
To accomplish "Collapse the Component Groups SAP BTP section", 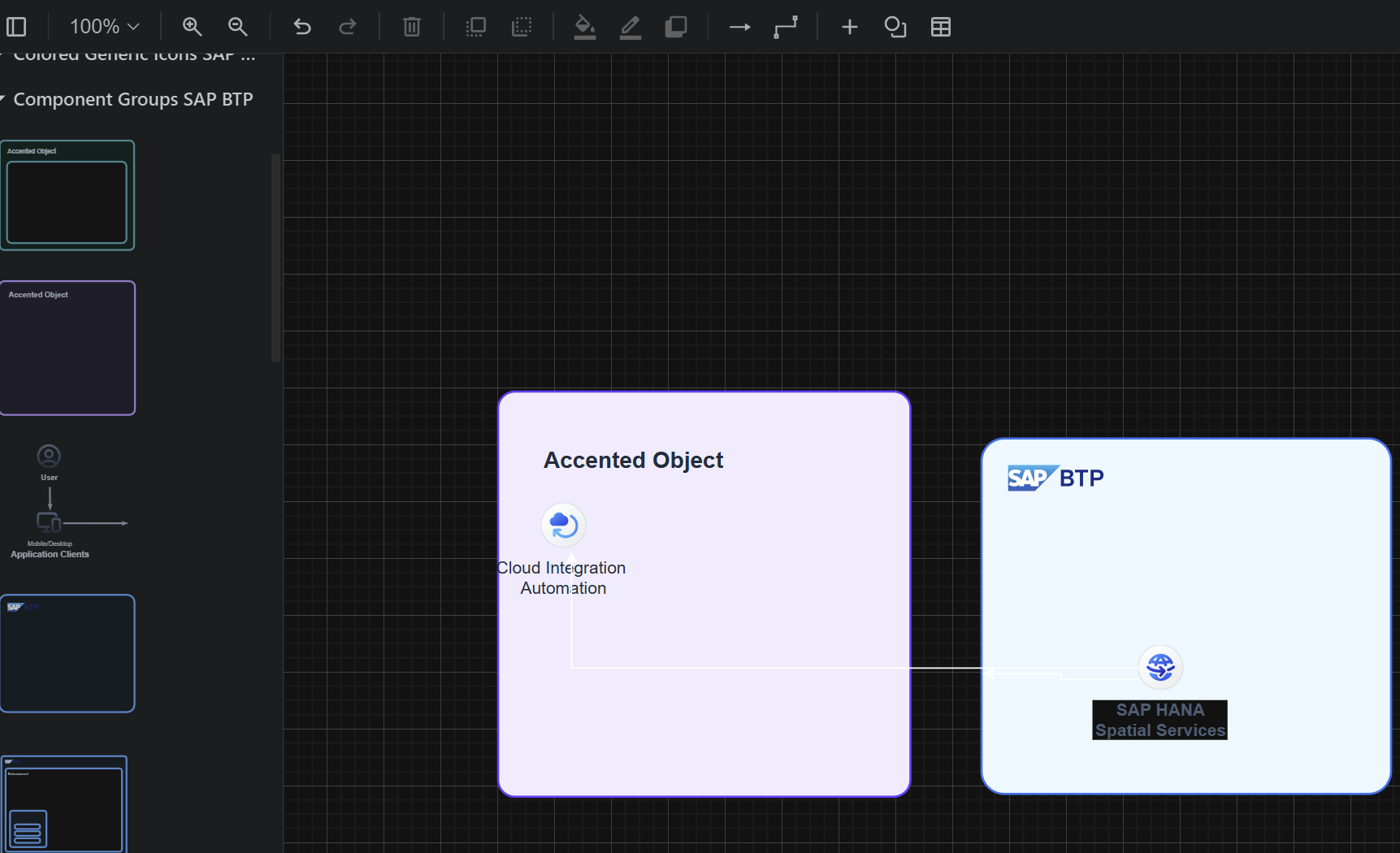I will (132, 99).
